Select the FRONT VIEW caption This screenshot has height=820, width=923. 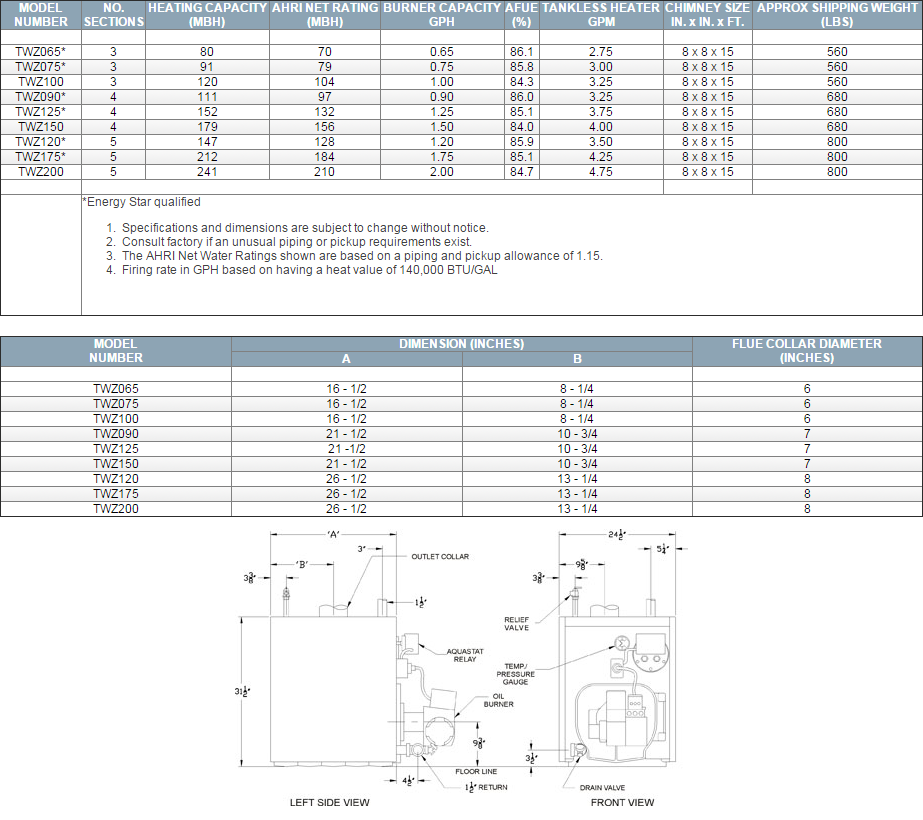click(622, 802)
